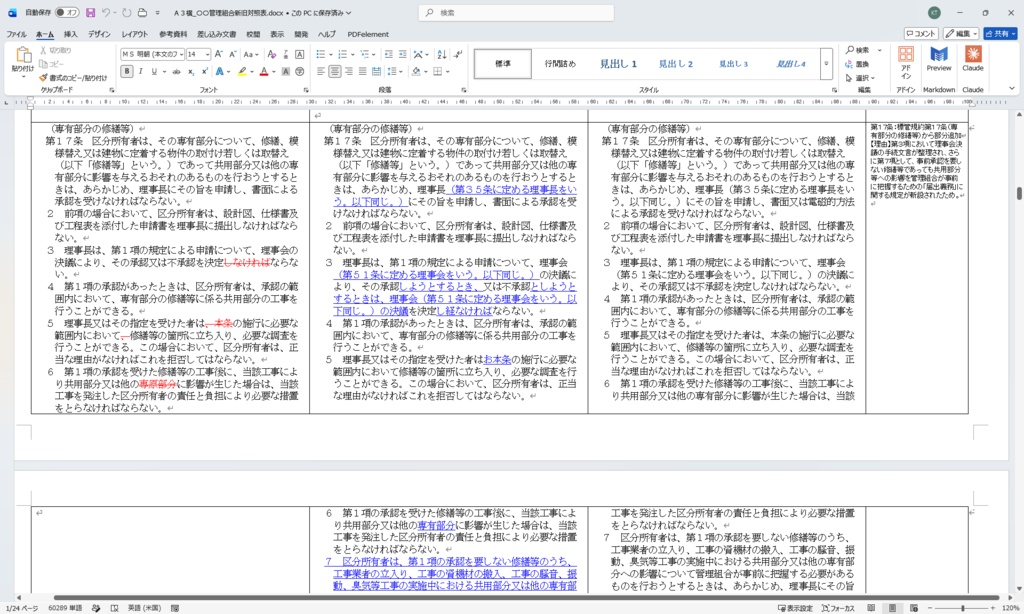Image resolution: width=1024 pixels, height=614 pixels.
Task: Click the font color red A swatch
Action: click(x=263, y=72)
